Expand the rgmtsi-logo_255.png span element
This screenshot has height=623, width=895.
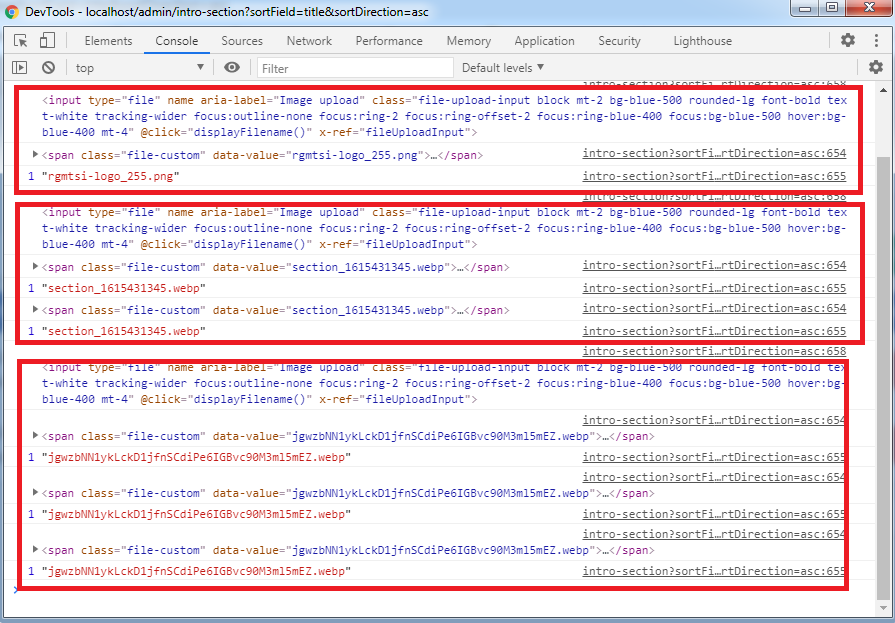click(35, 154)
